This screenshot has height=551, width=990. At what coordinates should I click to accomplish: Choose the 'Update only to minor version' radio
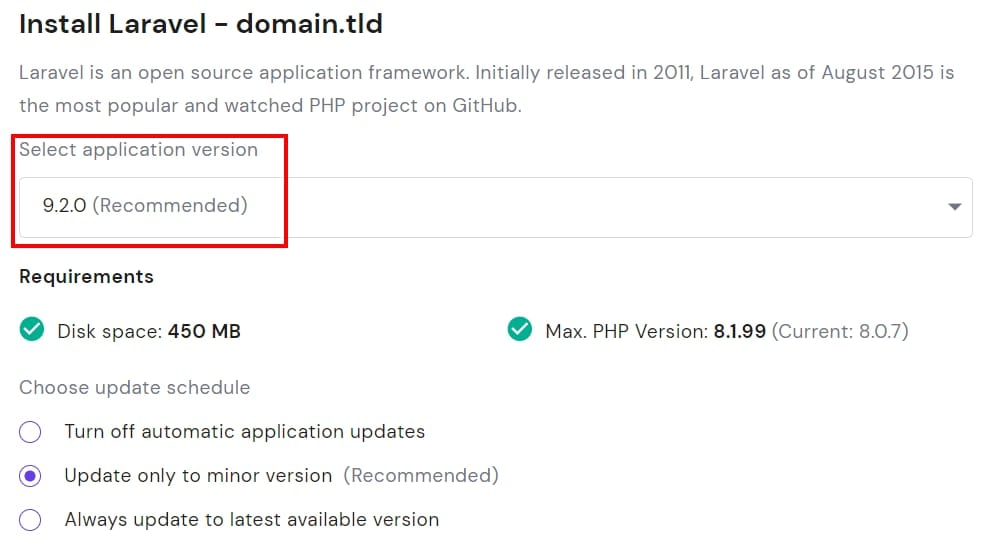click(x=30, y=476)
